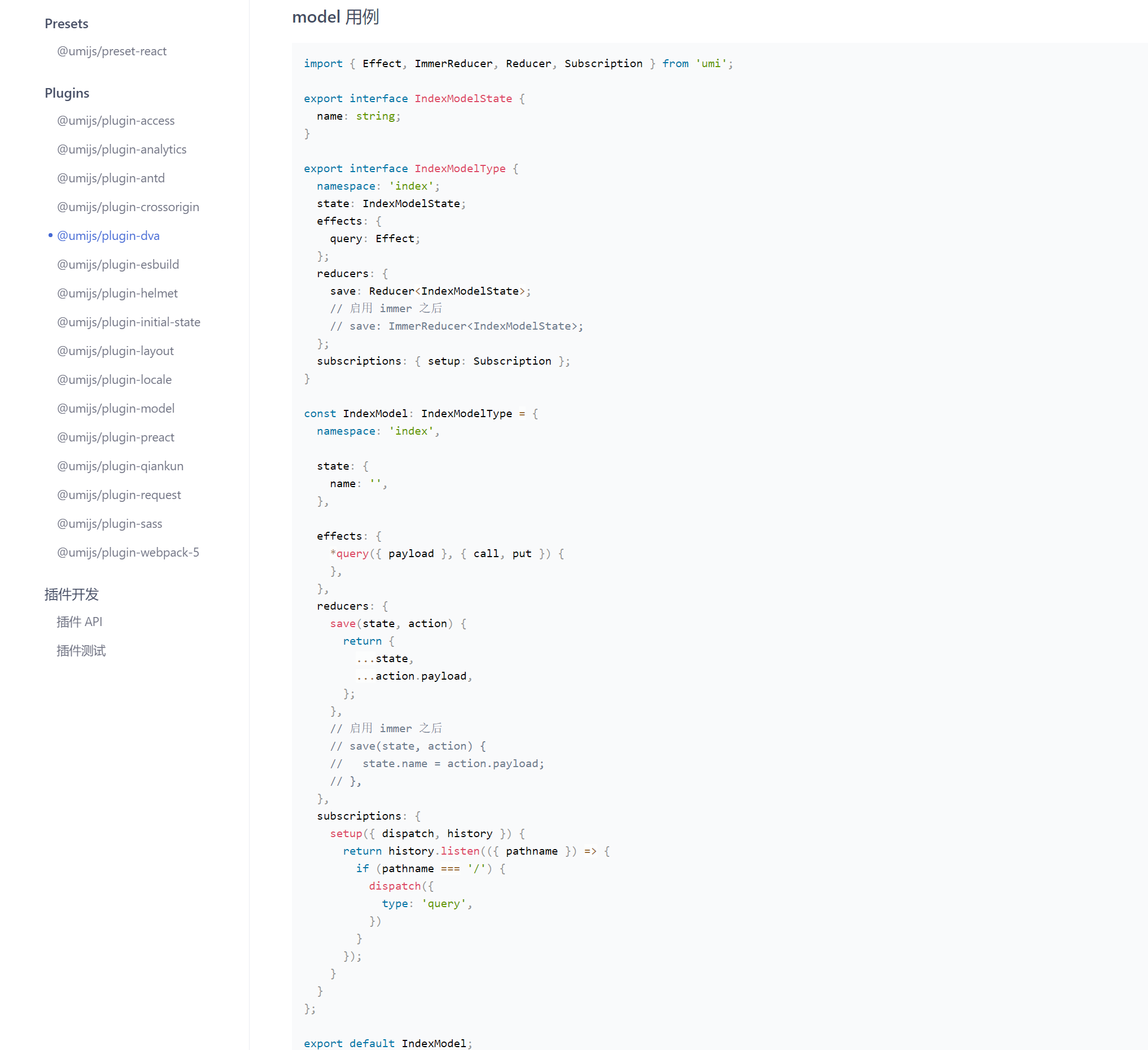Click the '*query({ payload }' generator line
Viewport: 1148px width, 1050px height.
447,553
